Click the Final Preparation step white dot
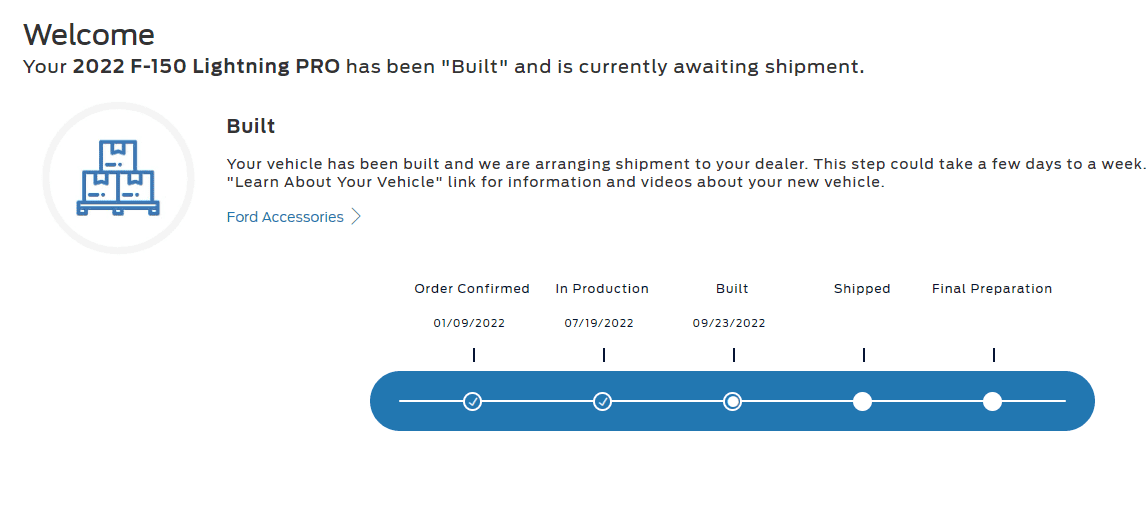Image resolution: width=1148 pixels, height=505 pixels. [992, 401]
